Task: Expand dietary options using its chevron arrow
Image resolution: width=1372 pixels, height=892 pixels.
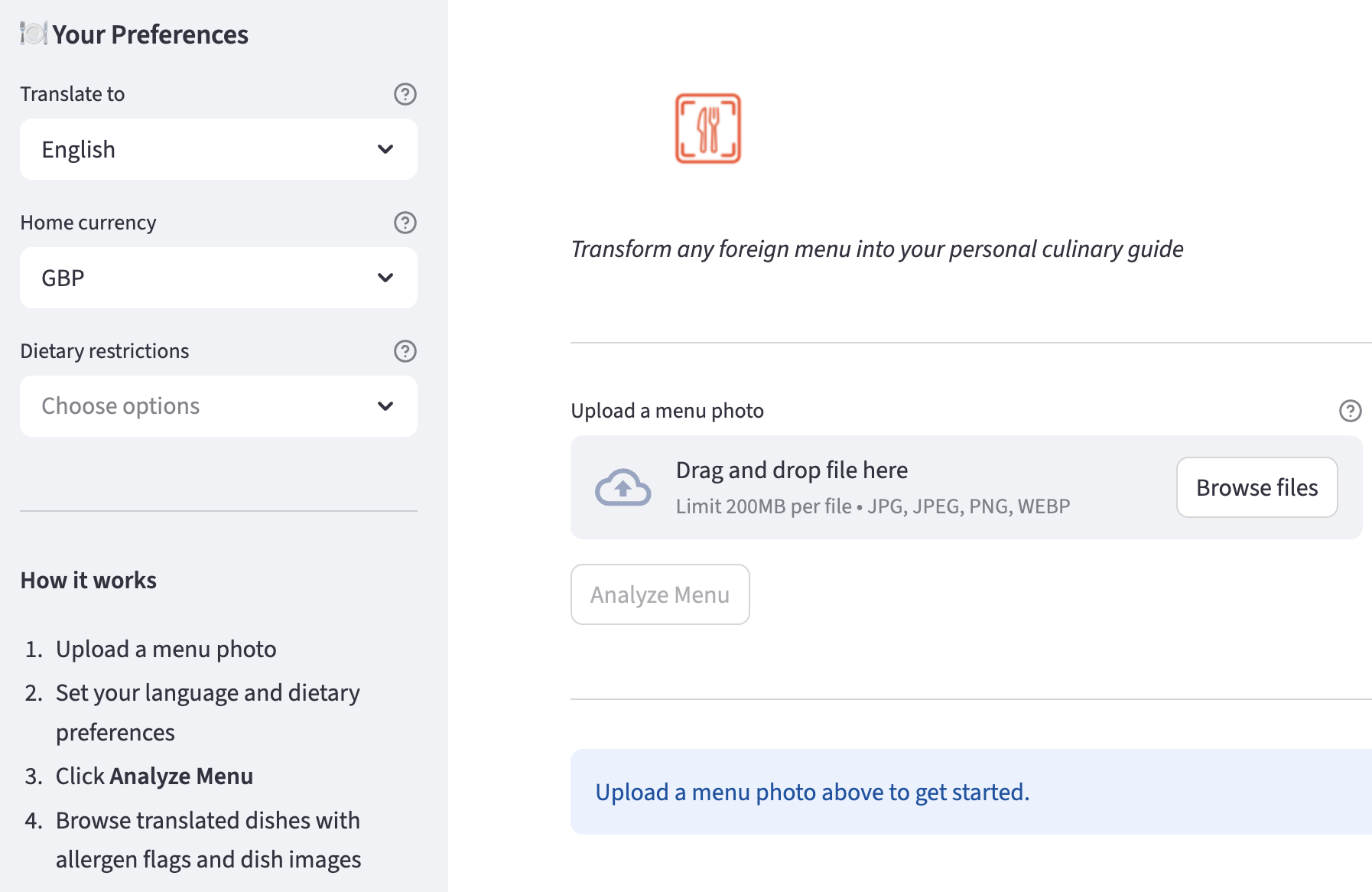Action: tap(385, 406)
